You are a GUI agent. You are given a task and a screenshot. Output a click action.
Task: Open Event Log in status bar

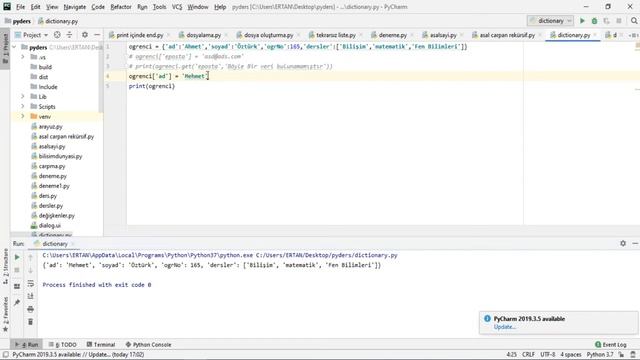coord(611,344)
